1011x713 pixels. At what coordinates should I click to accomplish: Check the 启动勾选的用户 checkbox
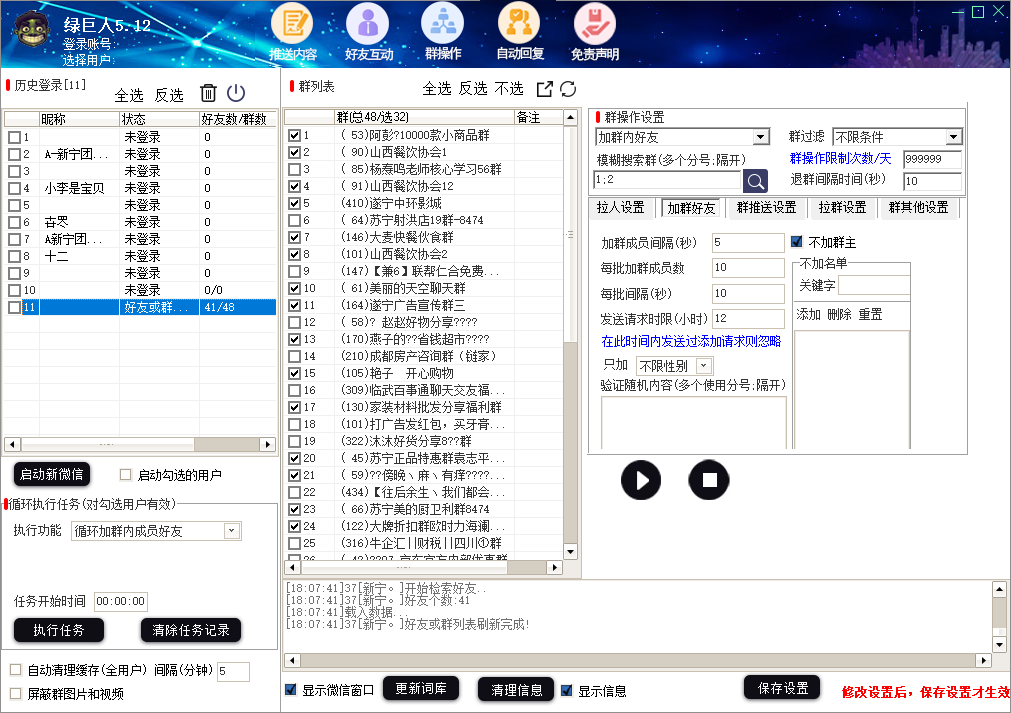click(x=126, y=475)
